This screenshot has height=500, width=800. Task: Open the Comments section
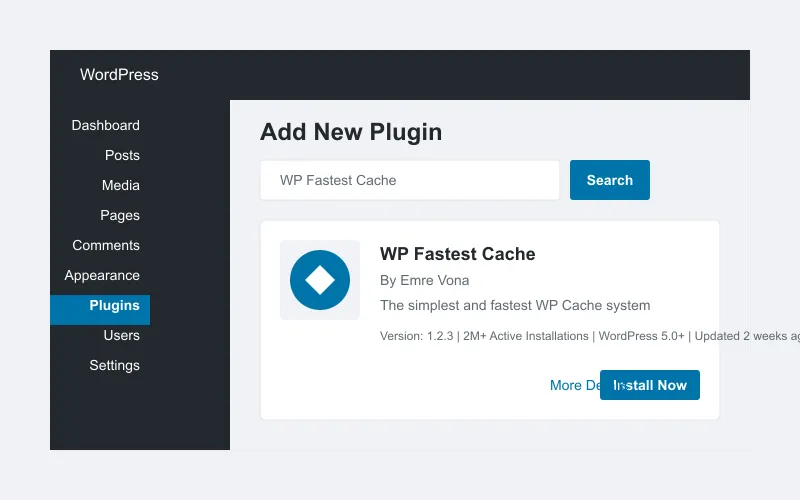(x=106, y=245)
